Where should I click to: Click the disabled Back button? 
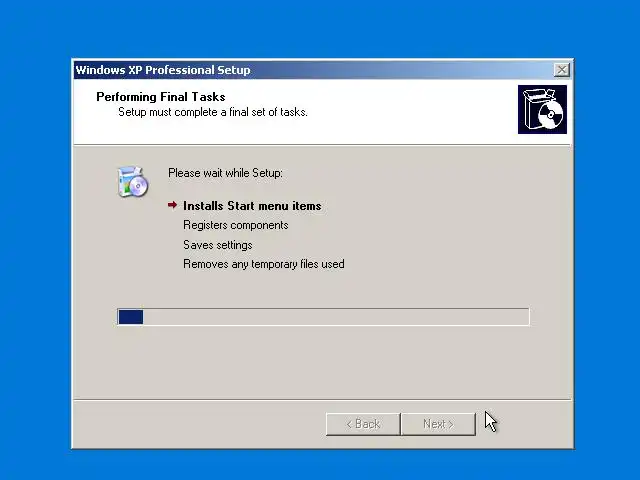[x=363, y=424]
